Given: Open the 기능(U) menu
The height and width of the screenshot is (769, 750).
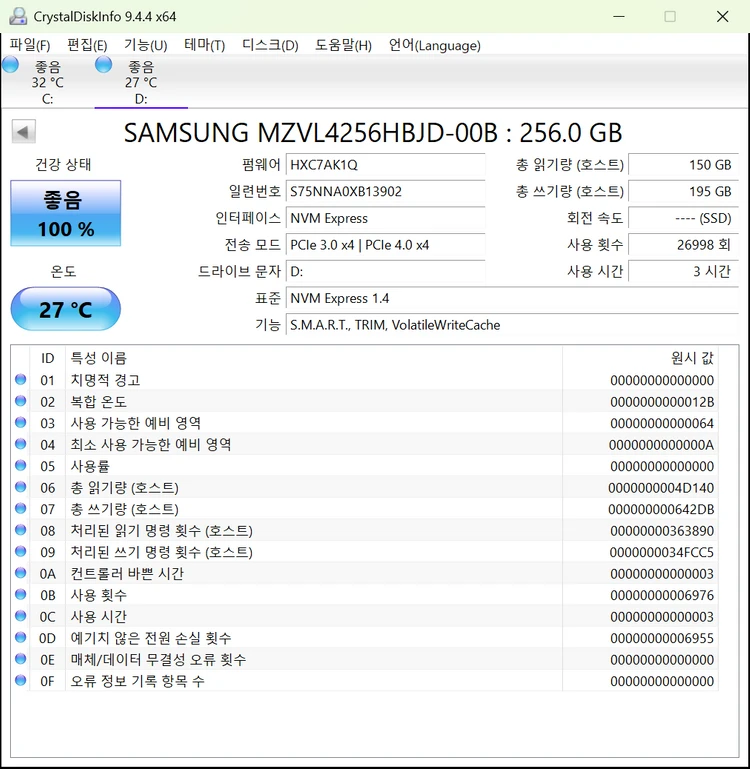Looking at the screenshot, I should [145, 45].
